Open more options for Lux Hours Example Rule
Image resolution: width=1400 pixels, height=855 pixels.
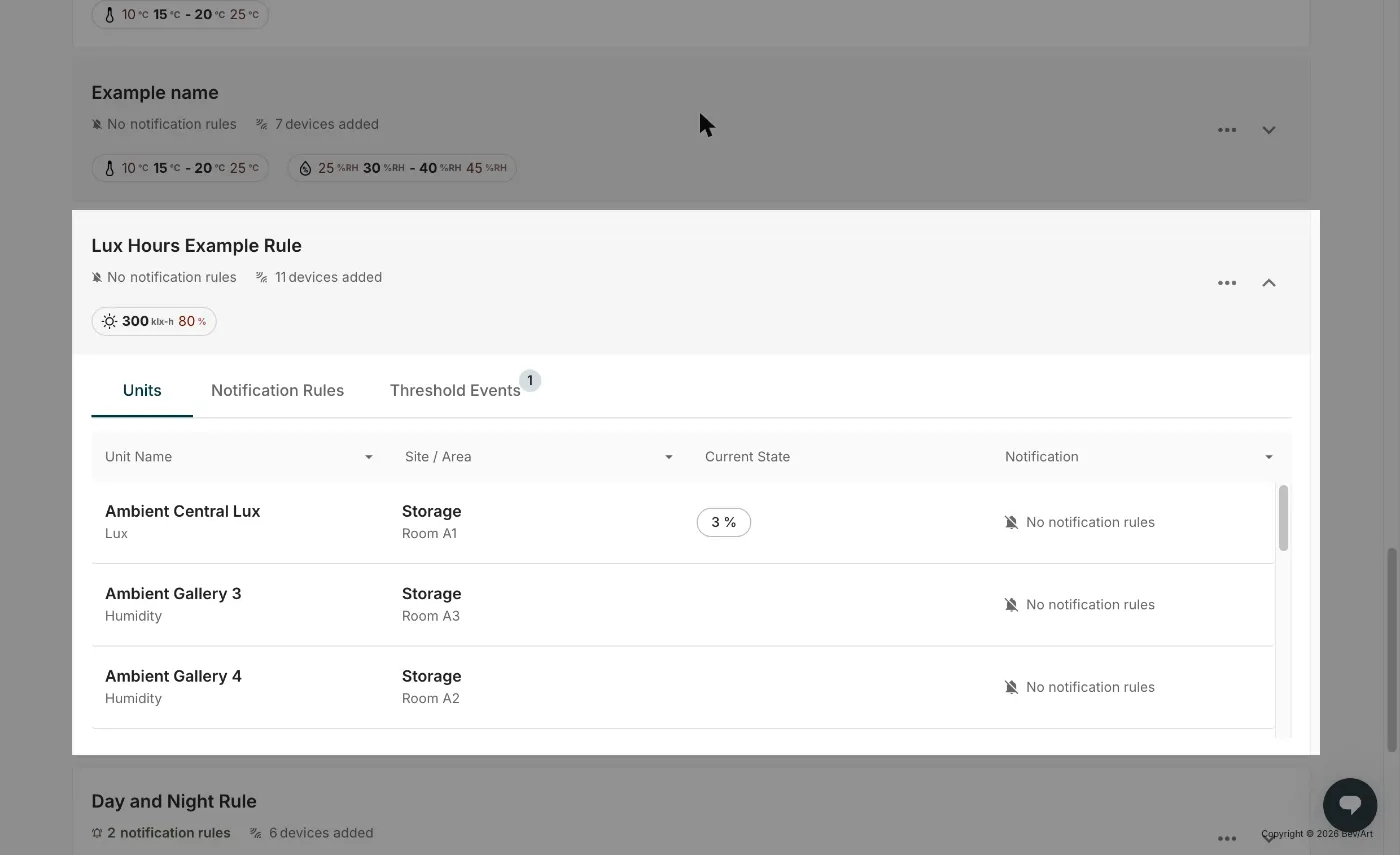(1227, 283)
